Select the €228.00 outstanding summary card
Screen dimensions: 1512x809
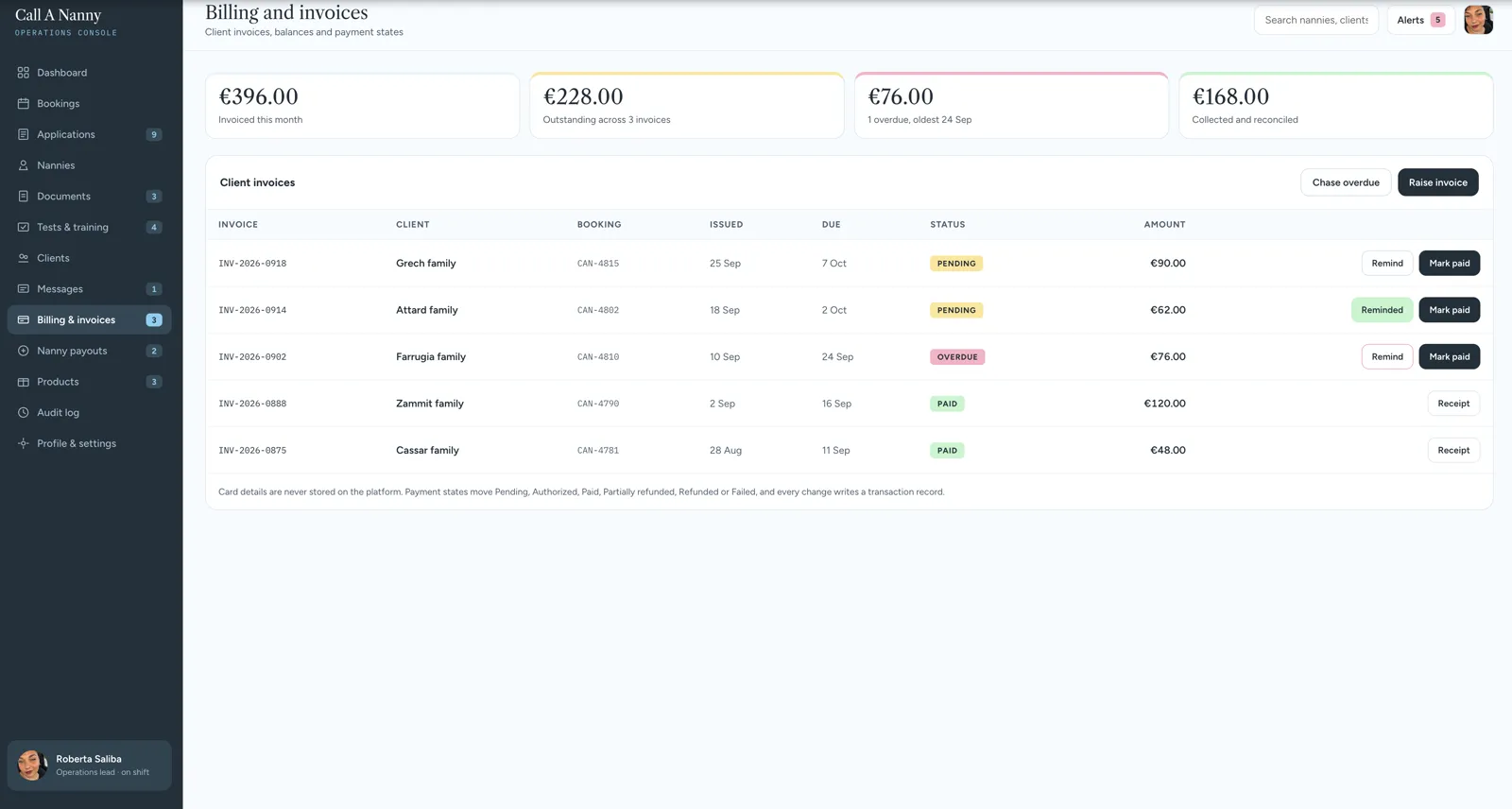[x=687, y=106]
